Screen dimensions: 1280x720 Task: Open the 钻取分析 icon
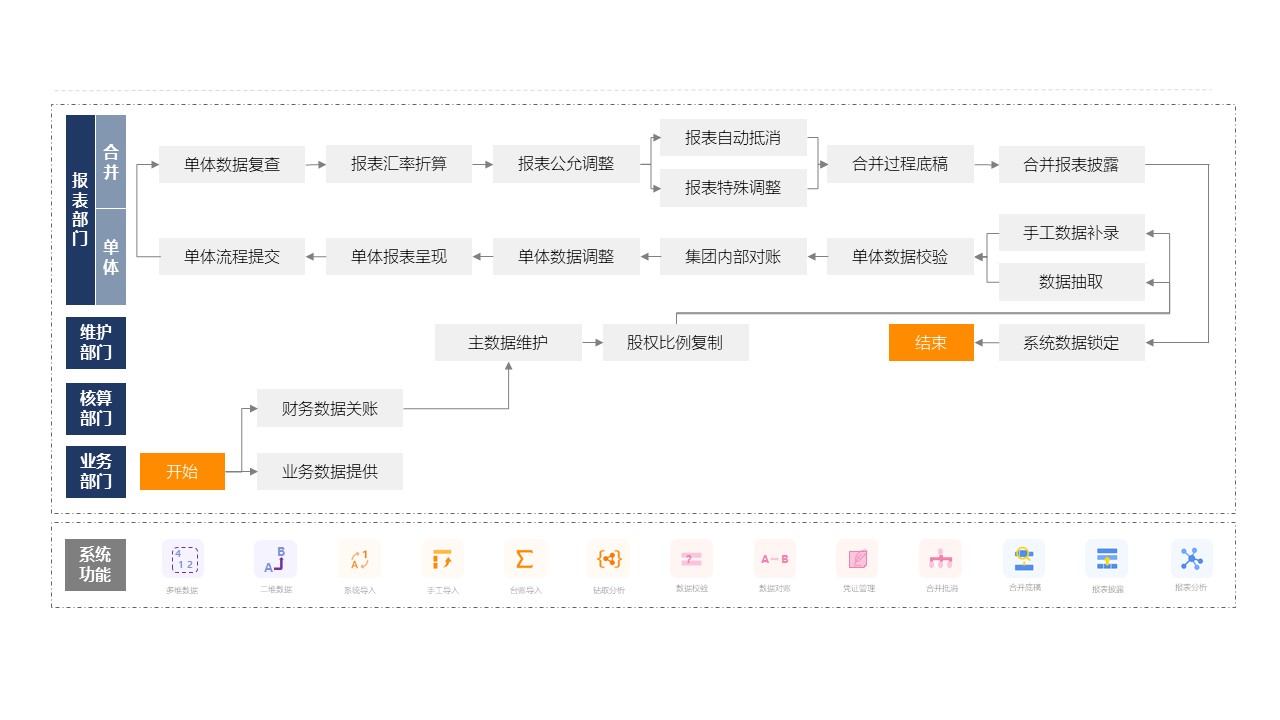[x=609, y=559]
